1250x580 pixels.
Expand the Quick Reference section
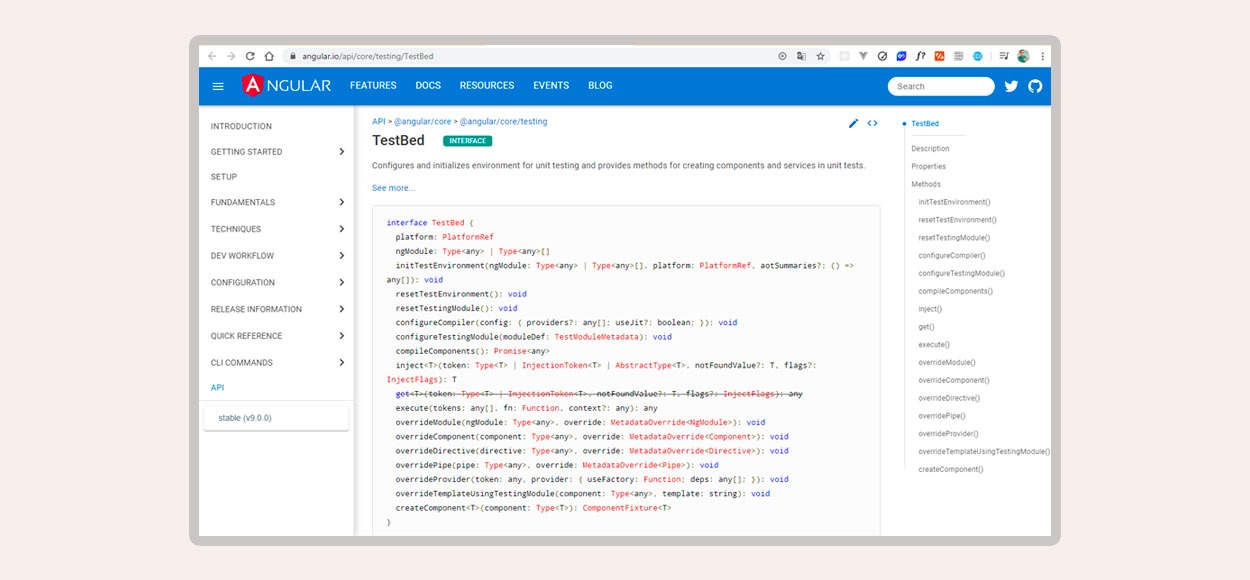[277, 336]
